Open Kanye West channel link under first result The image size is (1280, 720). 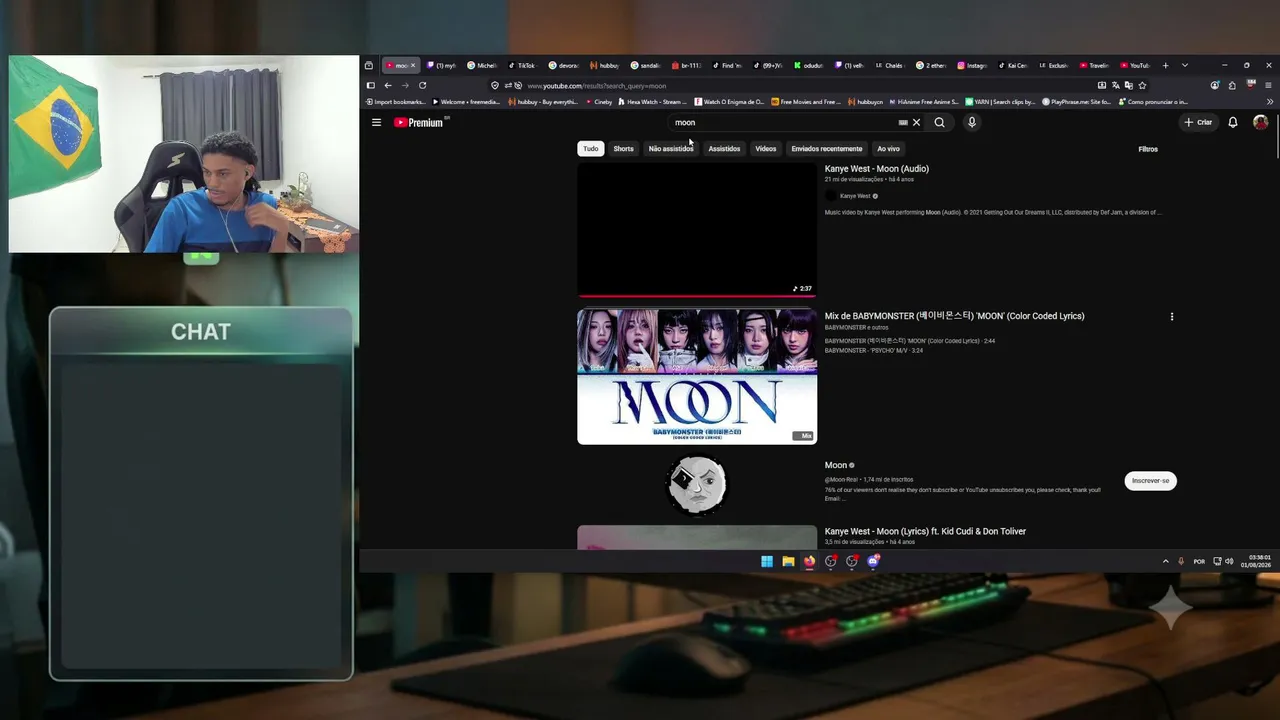click(x=855, y=196)
